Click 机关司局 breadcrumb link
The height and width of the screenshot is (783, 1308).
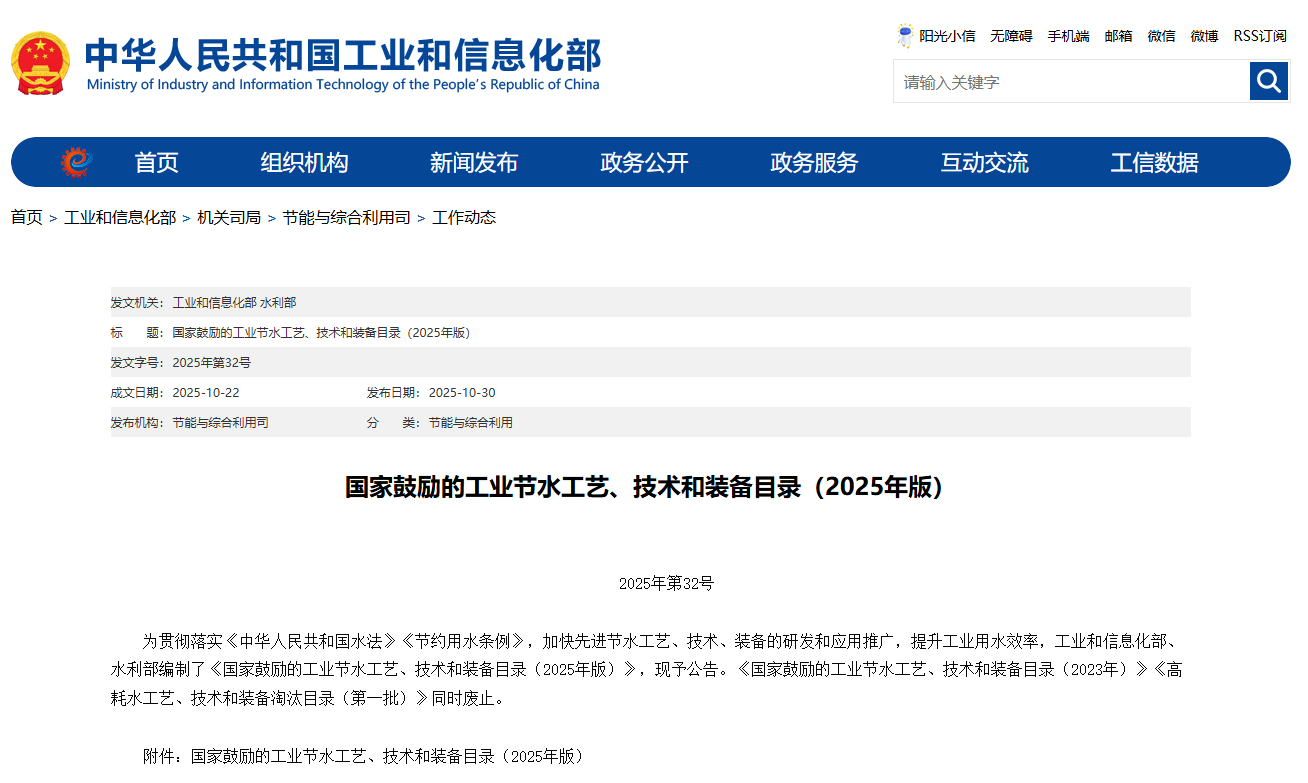(229, 218)
